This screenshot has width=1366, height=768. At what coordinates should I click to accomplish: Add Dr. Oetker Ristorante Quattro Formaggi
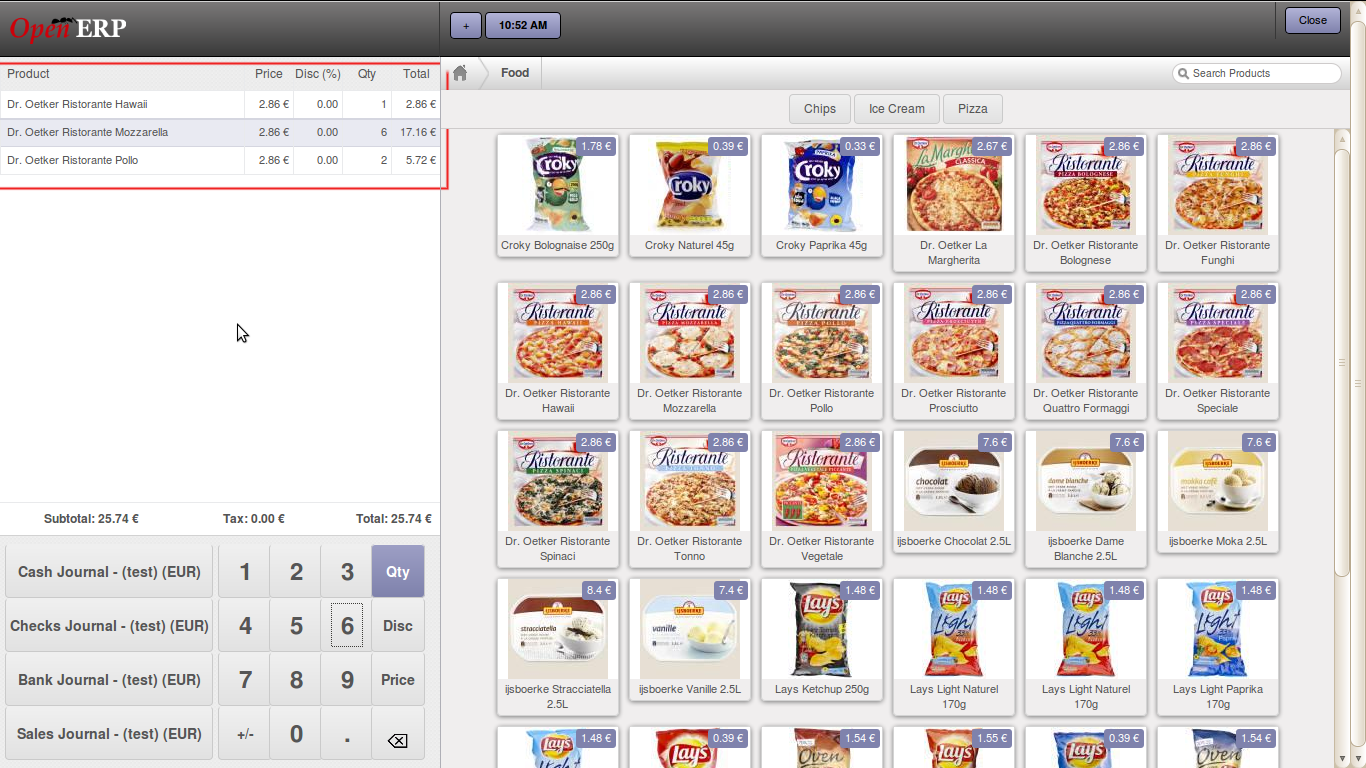[1086, 351]
